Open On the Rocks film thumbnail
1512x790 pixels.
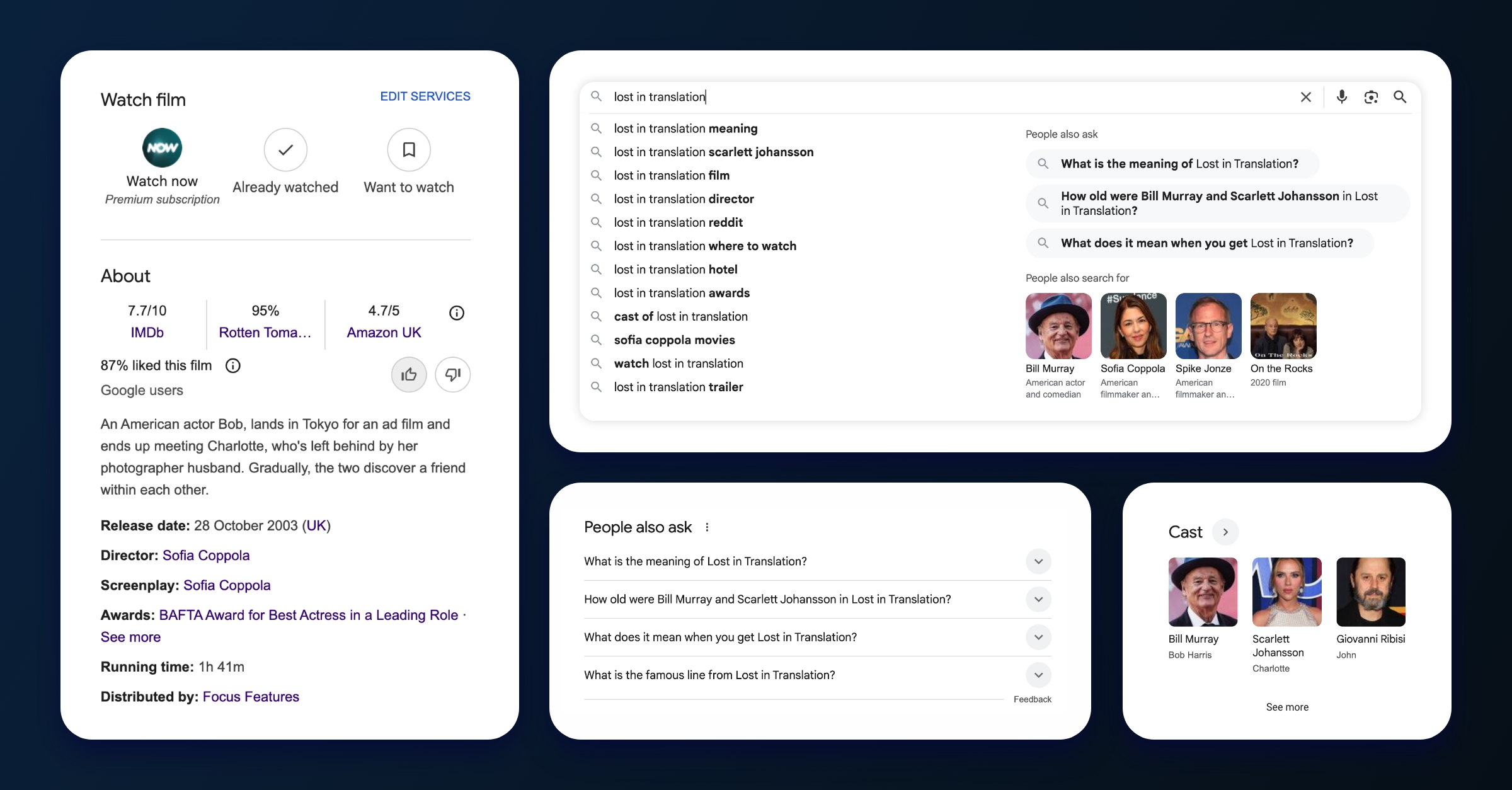pos(1283,326)
